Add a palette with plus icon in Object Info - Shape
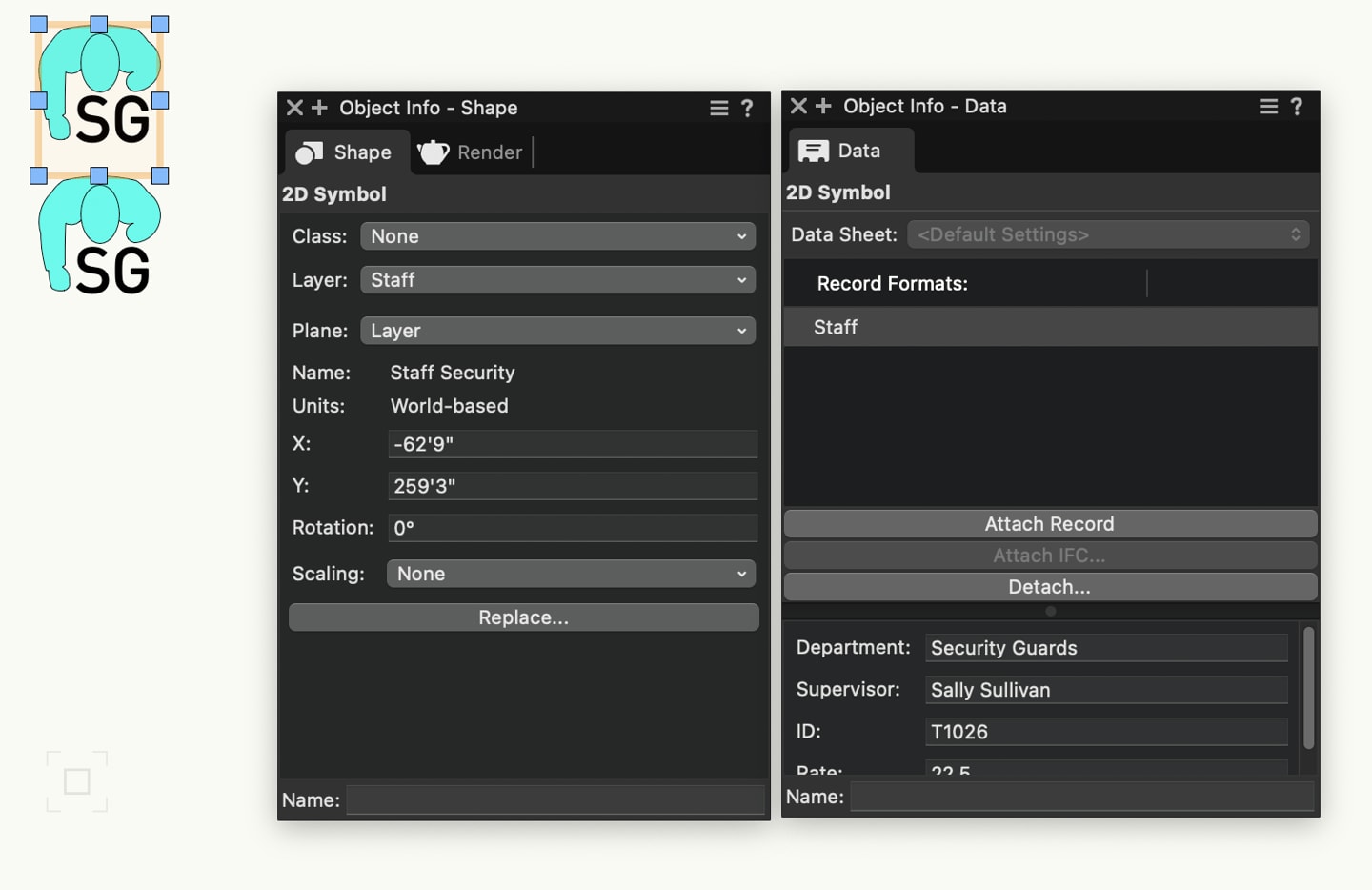The image size is (1372, 890). point(320,108)
